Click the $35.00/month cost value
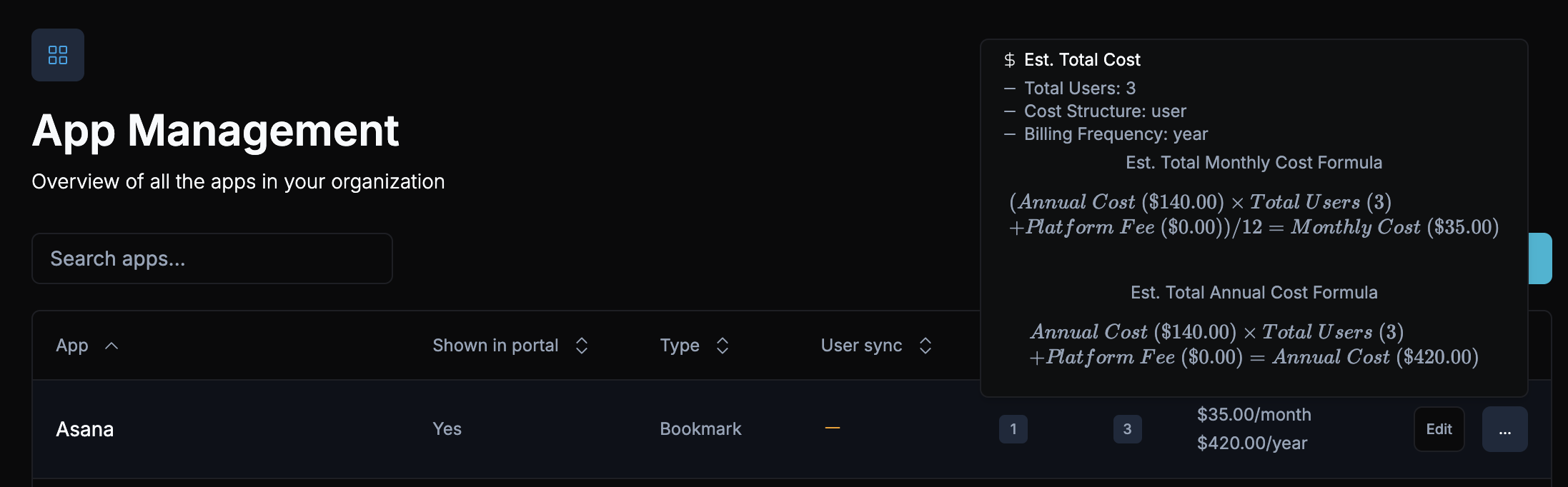The width and height of the screenshot is (1568, 487). coord(1254,415)
